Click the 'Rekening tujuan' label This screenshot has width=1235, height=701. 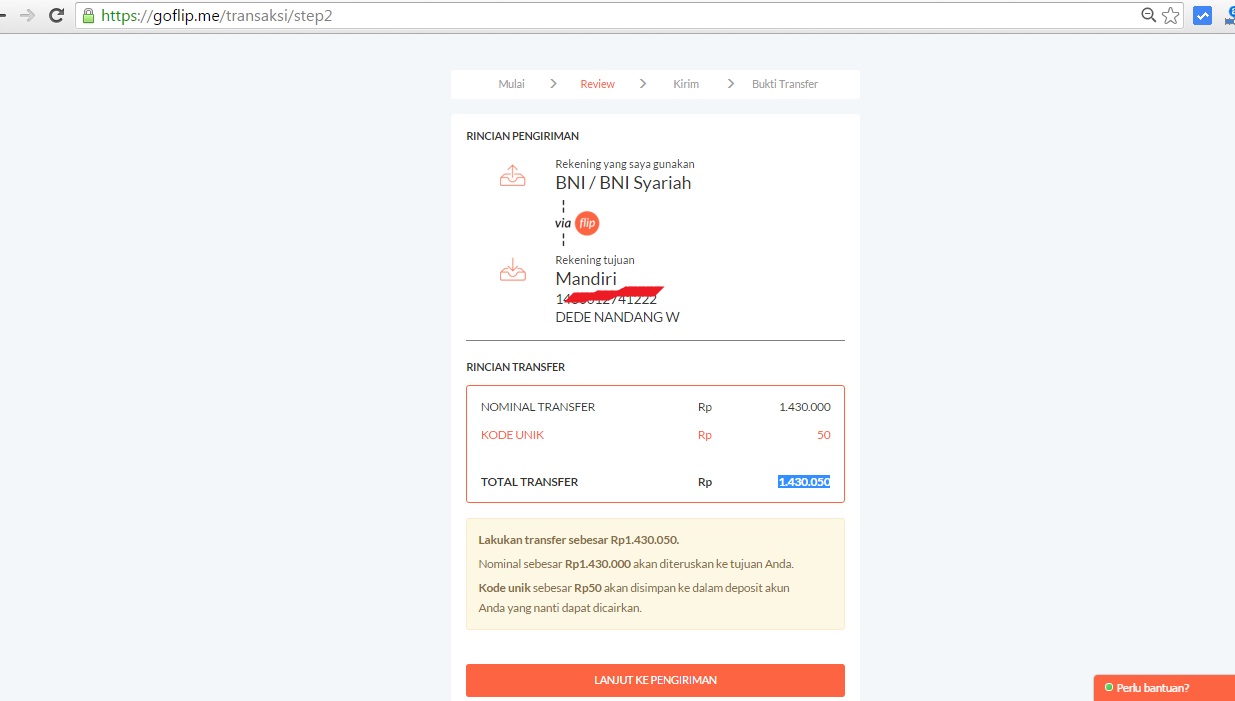tap(595, 260)
